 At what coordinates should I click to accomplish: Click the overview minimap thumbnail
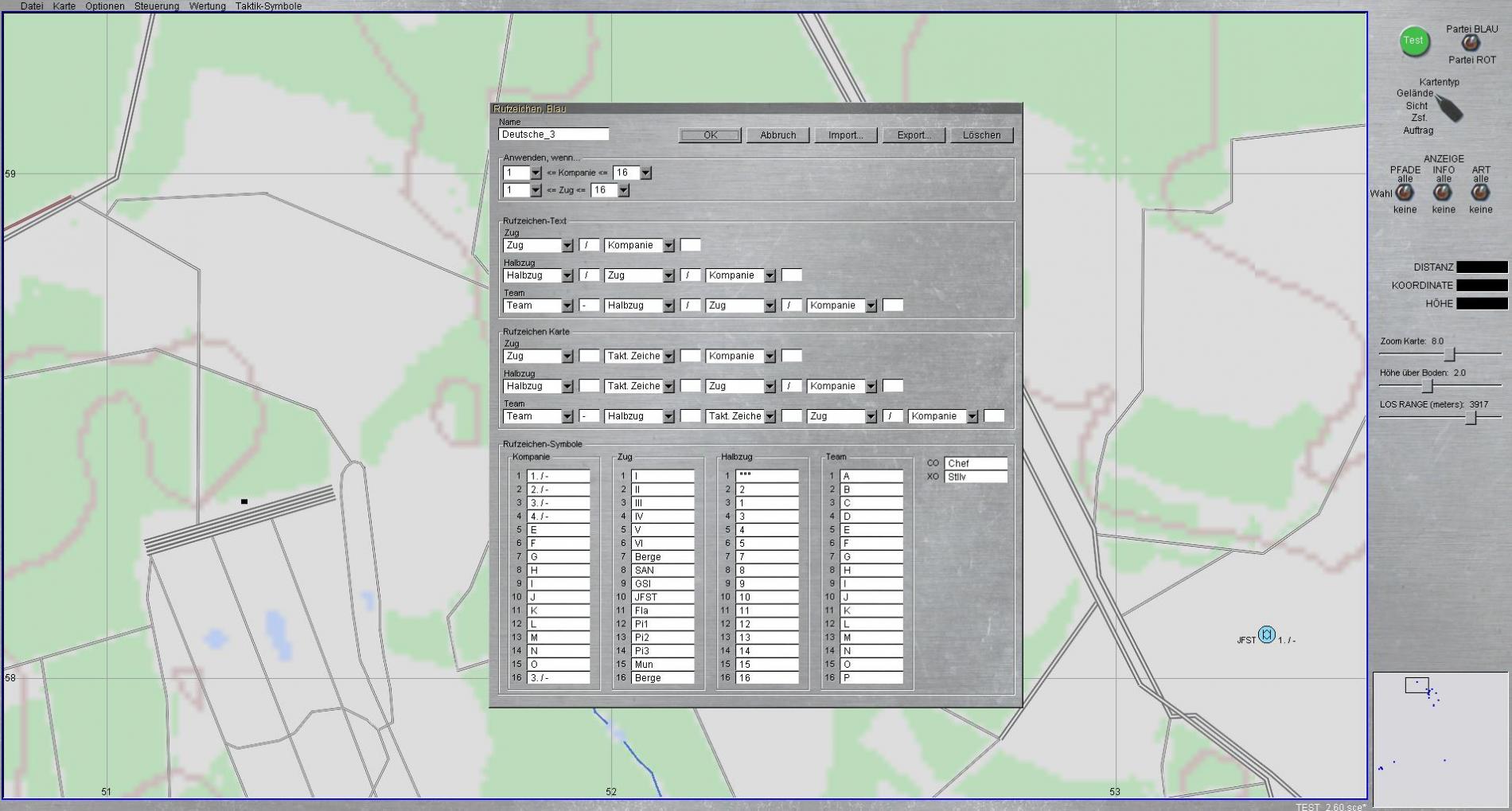1440,739
